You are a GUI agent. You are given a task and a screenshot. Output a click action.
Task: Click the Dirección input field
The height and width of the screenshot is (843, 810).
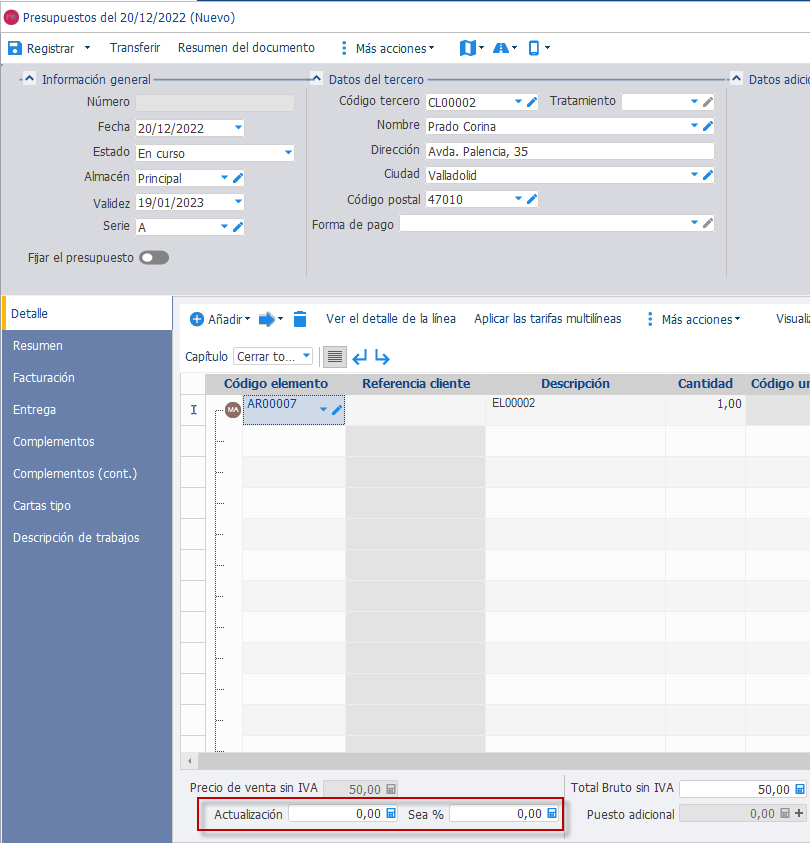coord(570,151)
